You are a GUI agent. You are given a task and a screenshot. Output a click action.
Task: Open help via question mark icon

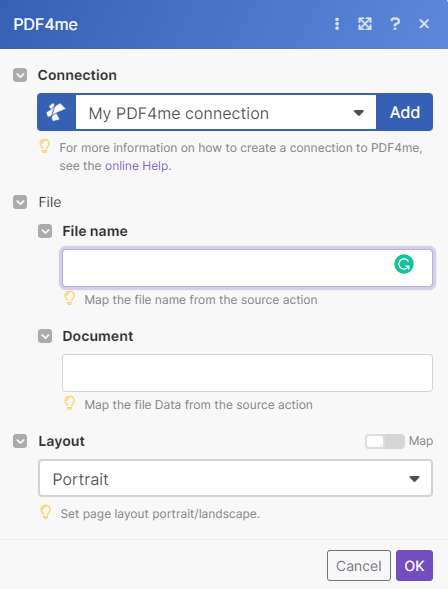[395, 24]
